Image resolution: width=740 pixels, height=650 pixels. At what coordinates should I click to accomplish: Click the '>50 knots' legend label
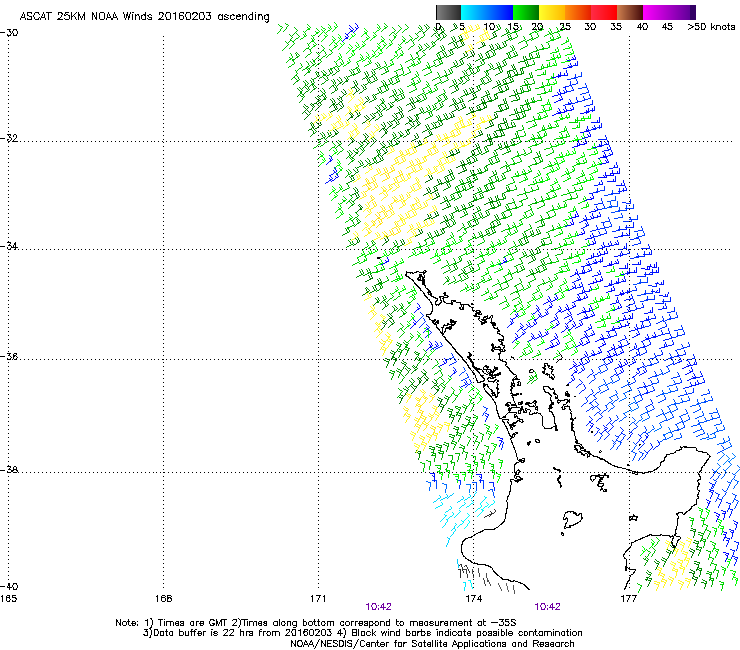711,27
